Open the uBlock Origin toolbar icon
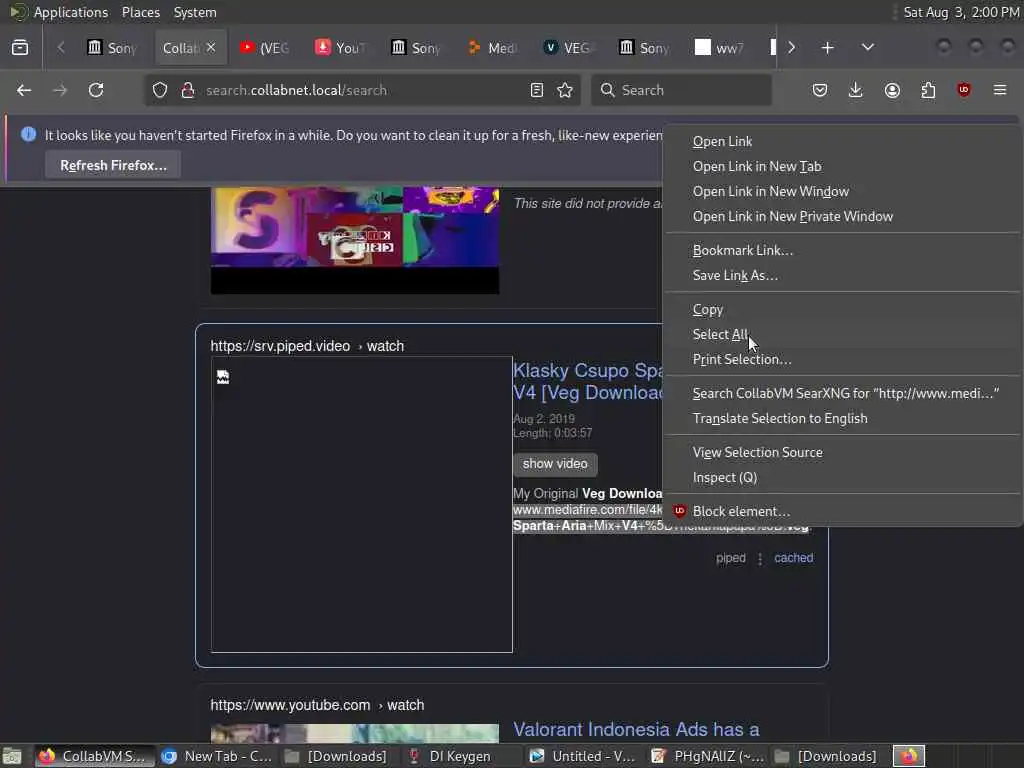Image resolution: width=1024 pixels, height=768 pixels. point(964,90)
